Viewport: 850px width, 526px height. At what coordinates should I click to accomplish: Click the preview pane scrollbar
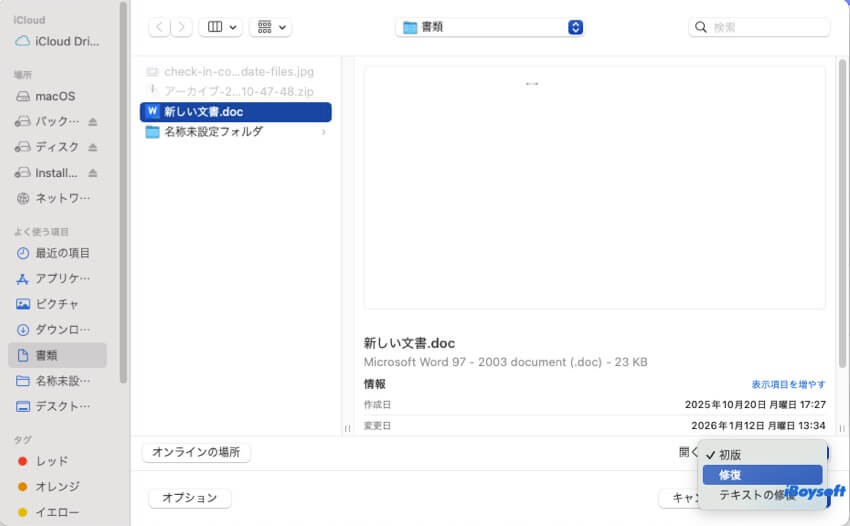point(842,214)
